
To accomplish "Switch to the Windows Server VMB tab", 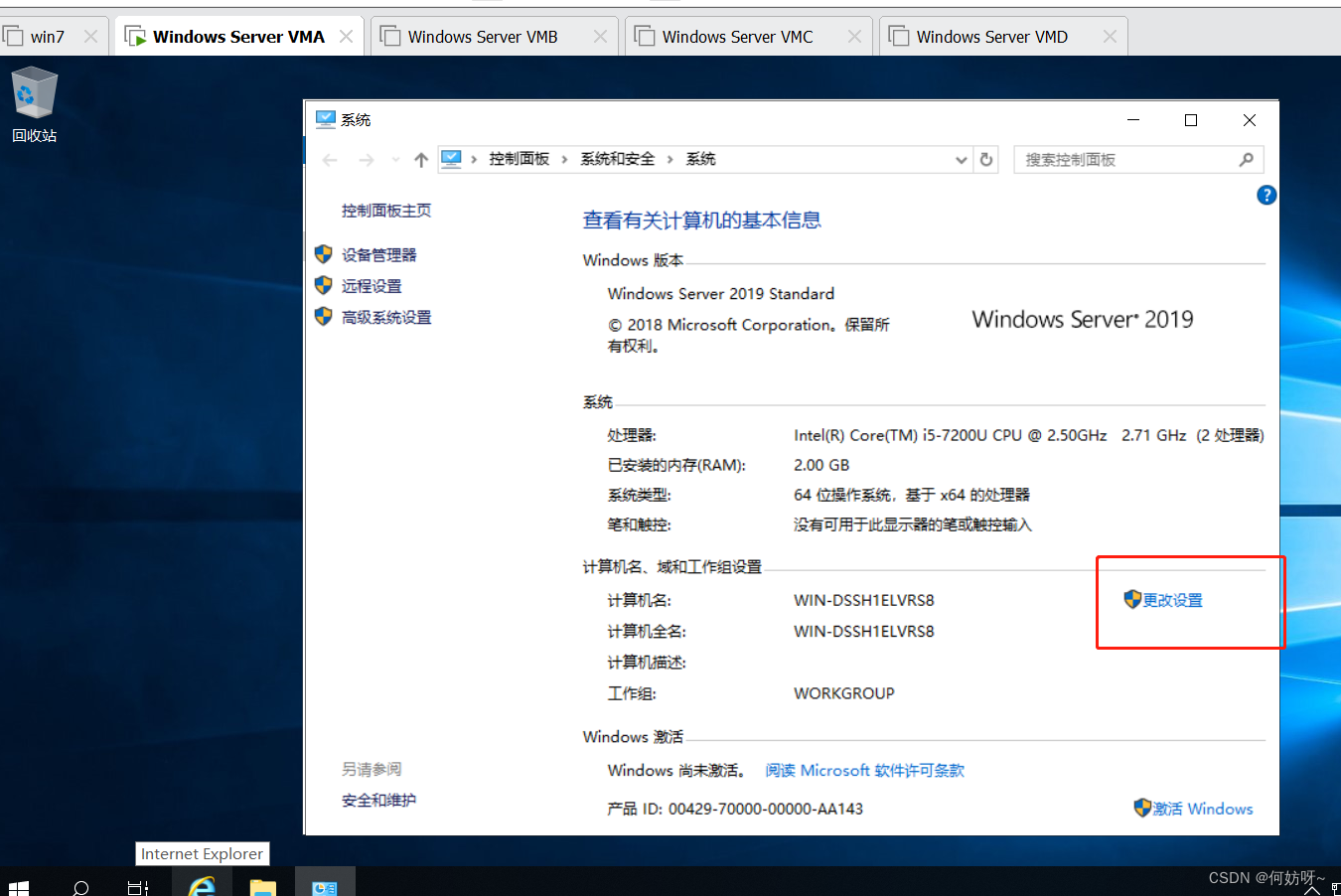I will pyautogui.click(x=483, y=37).
